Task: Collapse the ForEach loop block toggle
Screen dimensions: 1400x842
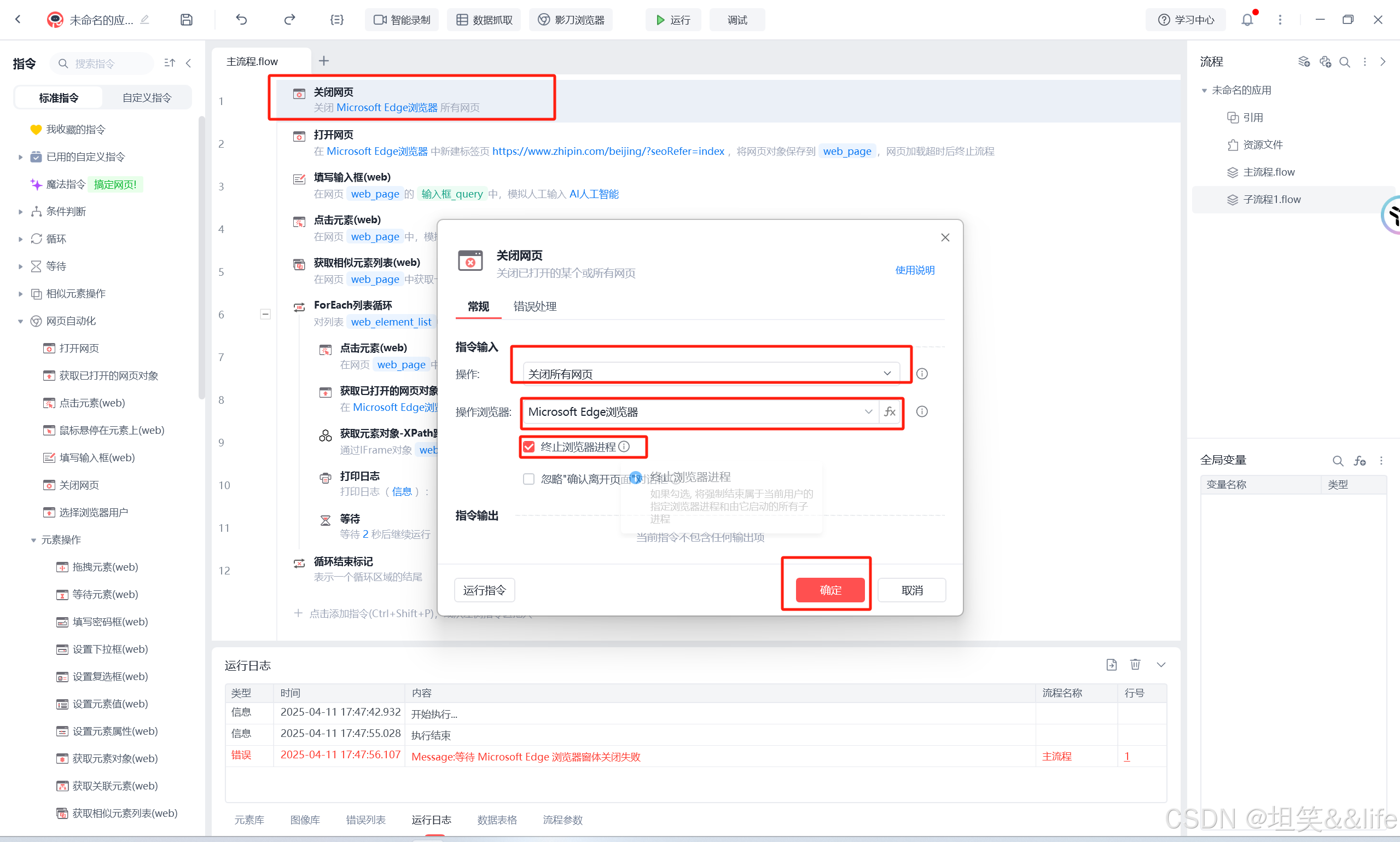Action: pyautogui.click(x=265, y=315)
